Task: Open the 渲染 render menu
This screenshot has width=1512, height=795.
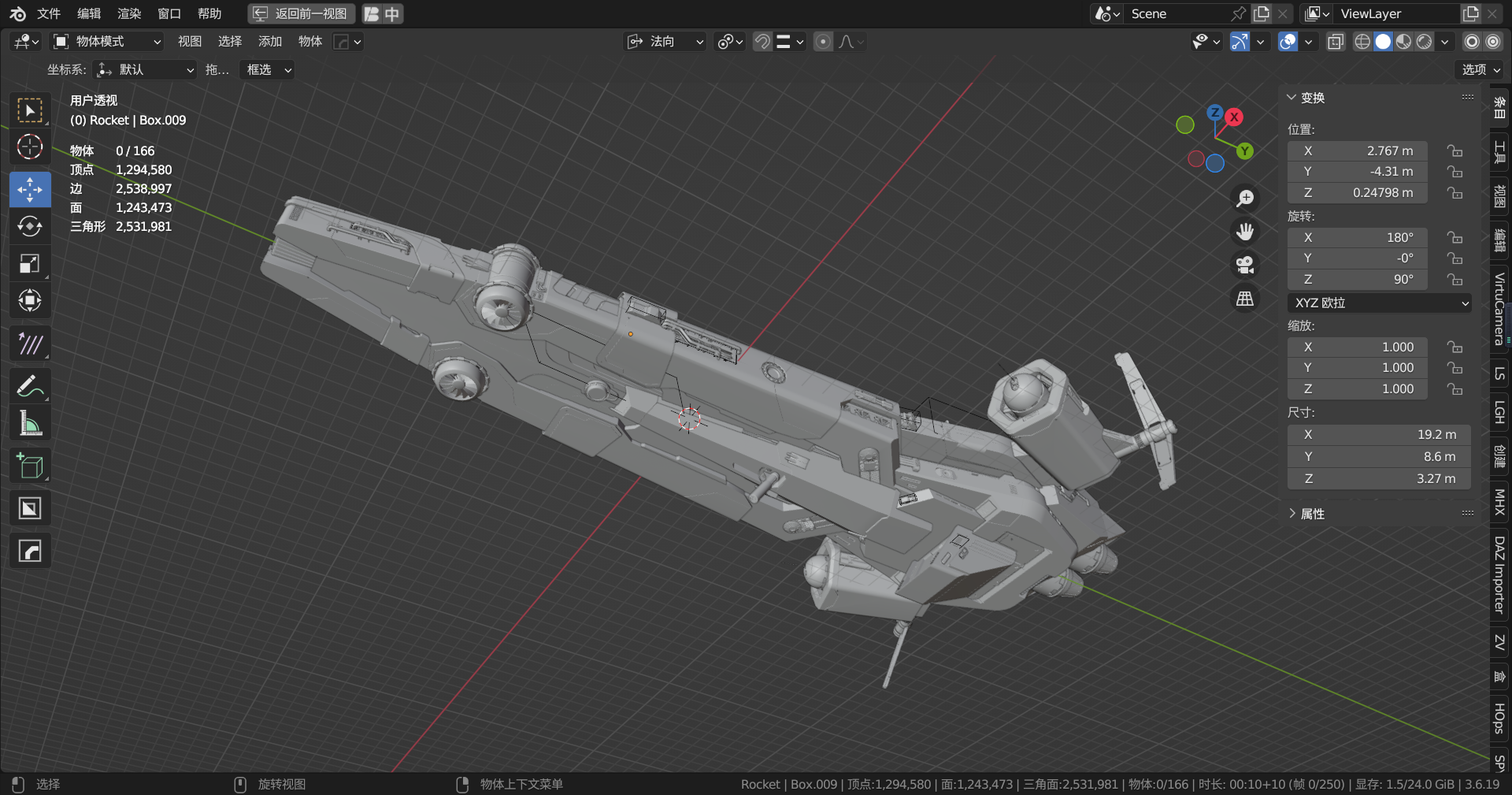Action: coord(129,13)
